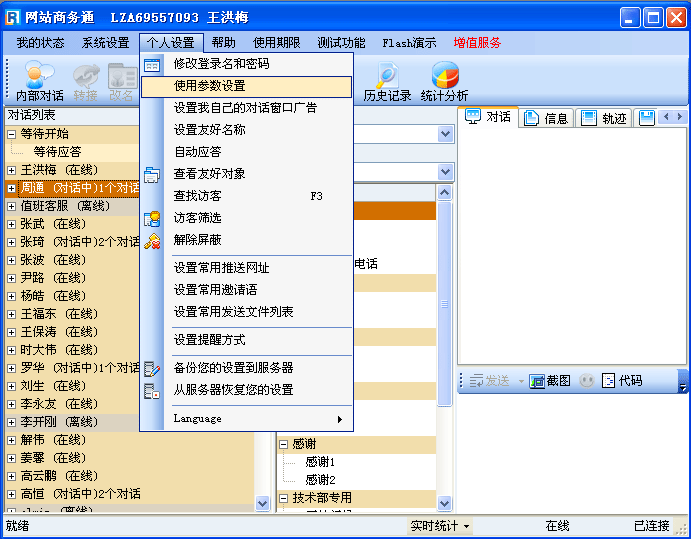
Task: Click the 内部对话 toolbar icon
Action: pos(40,80)
